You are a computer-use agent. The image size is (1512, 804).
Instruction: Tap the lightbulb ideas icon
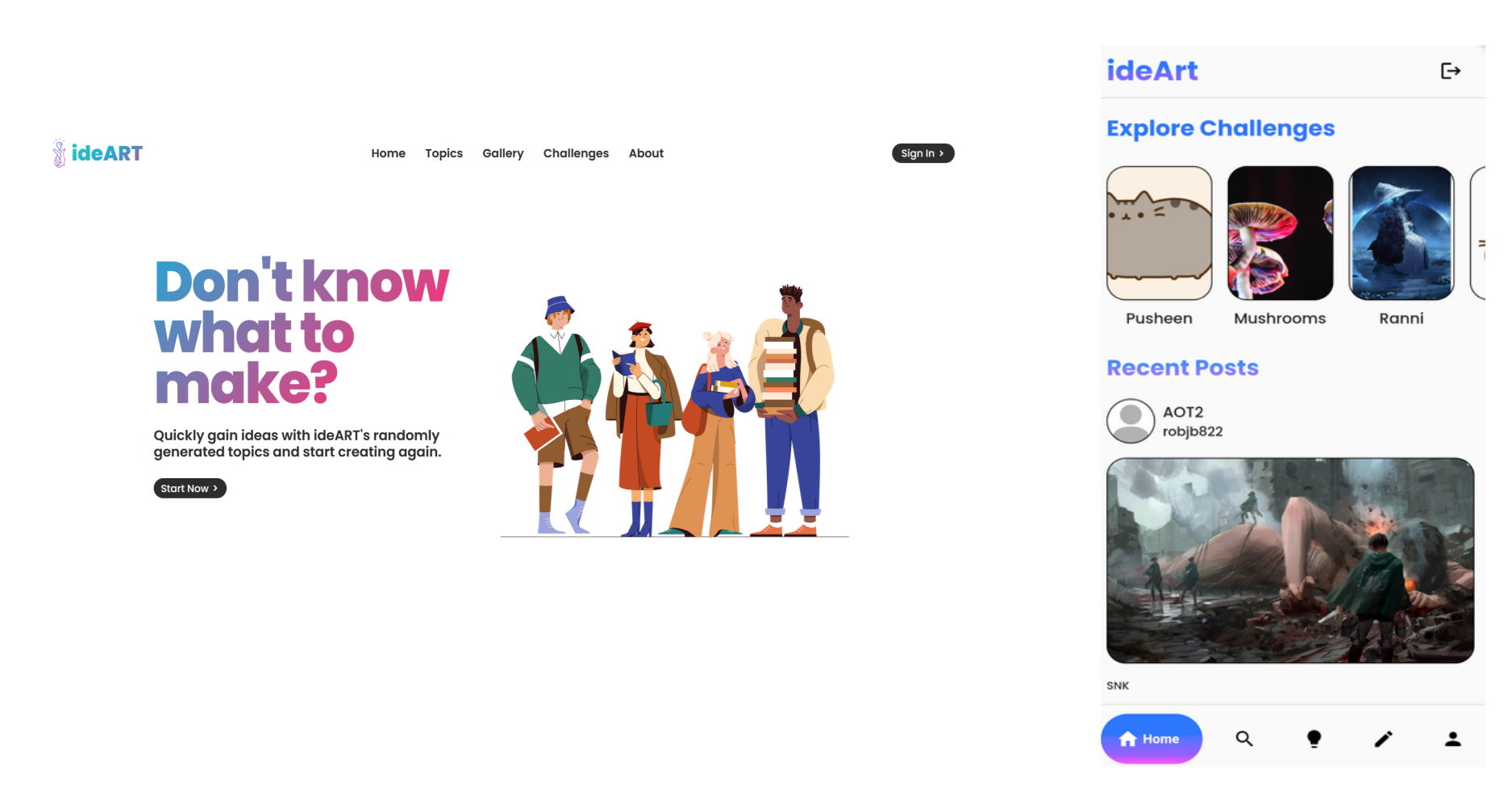point(1314,739)
